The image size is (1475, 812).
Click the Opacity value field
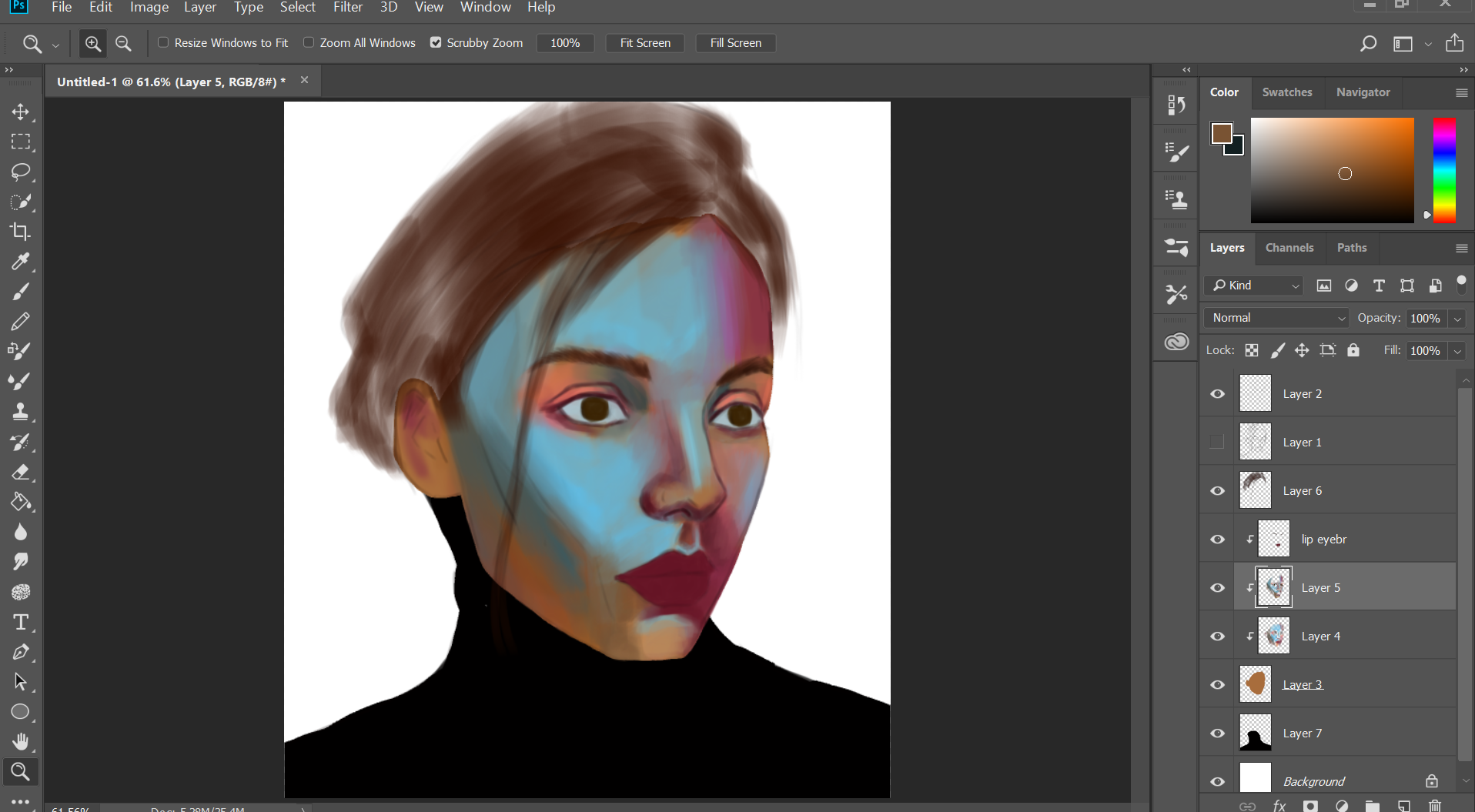click(x=1426, y=319)
